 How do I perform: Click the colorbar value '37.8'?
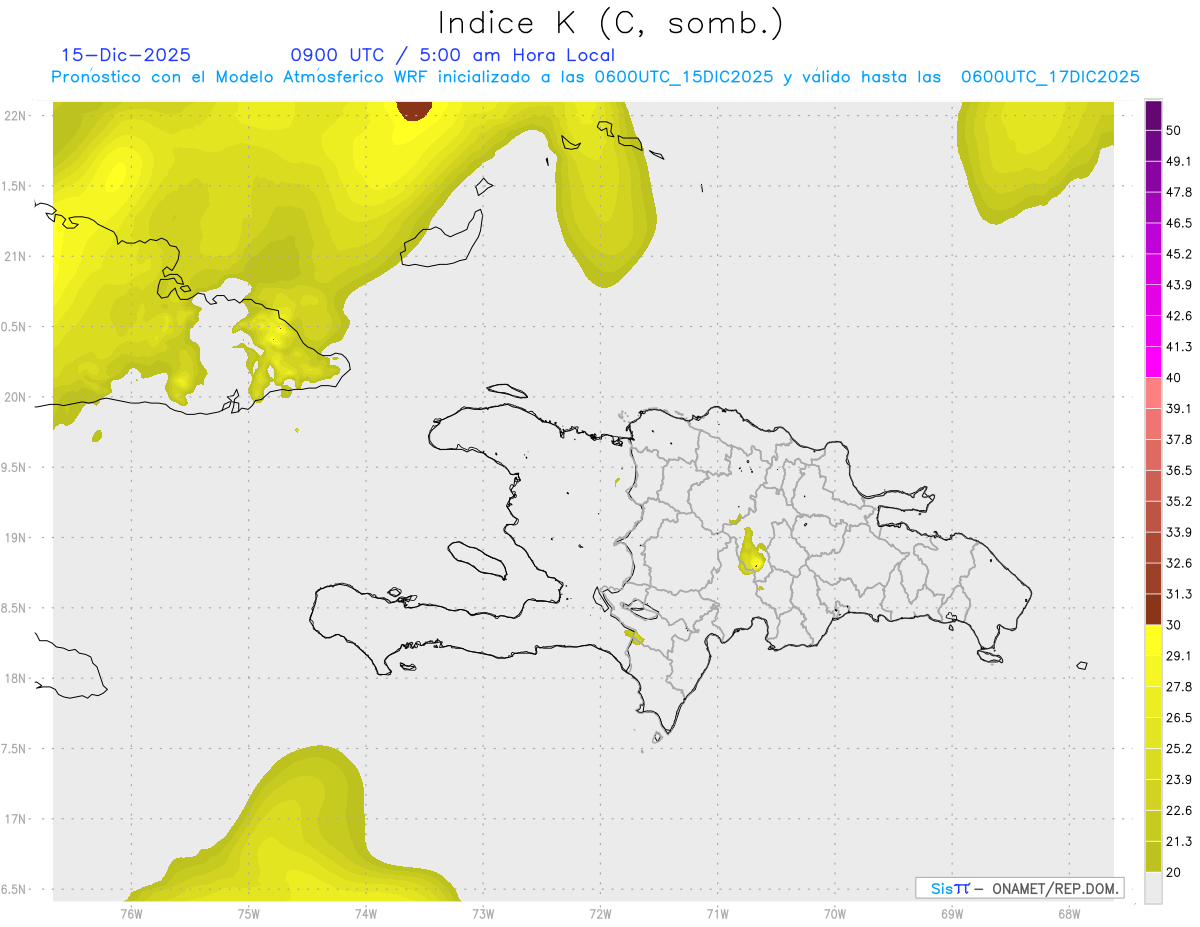[1179, 440]
